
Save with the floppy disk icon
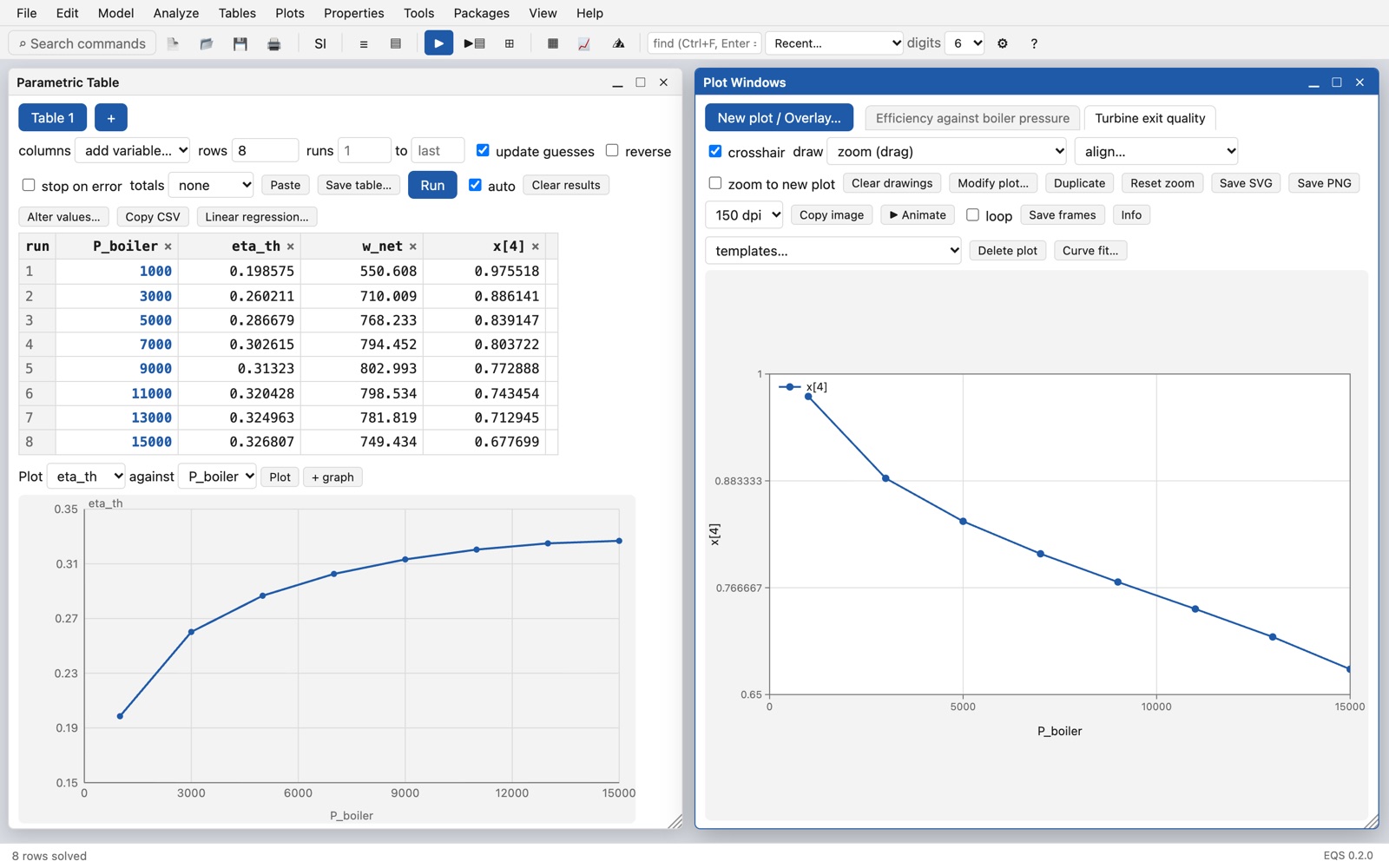coord(240,43)
